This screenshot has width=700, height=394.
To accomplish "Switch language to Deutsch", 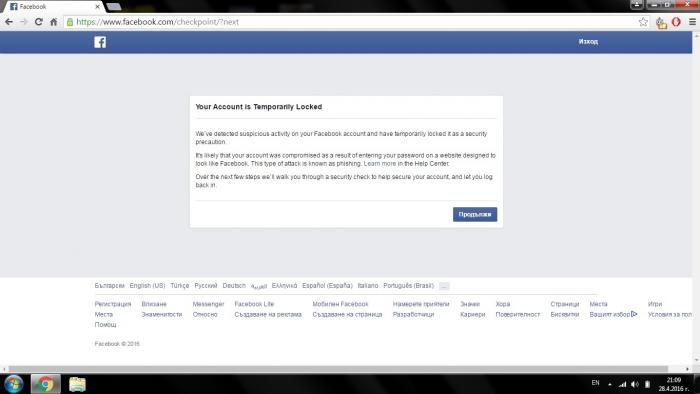I will (x=234, y=286).
